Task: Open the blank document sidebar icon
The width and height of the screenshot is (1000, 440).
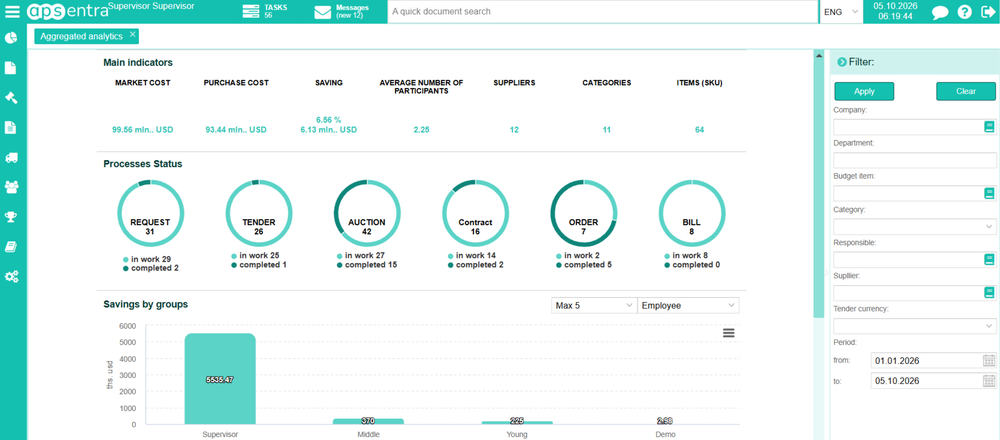Action: click(11, 68)
